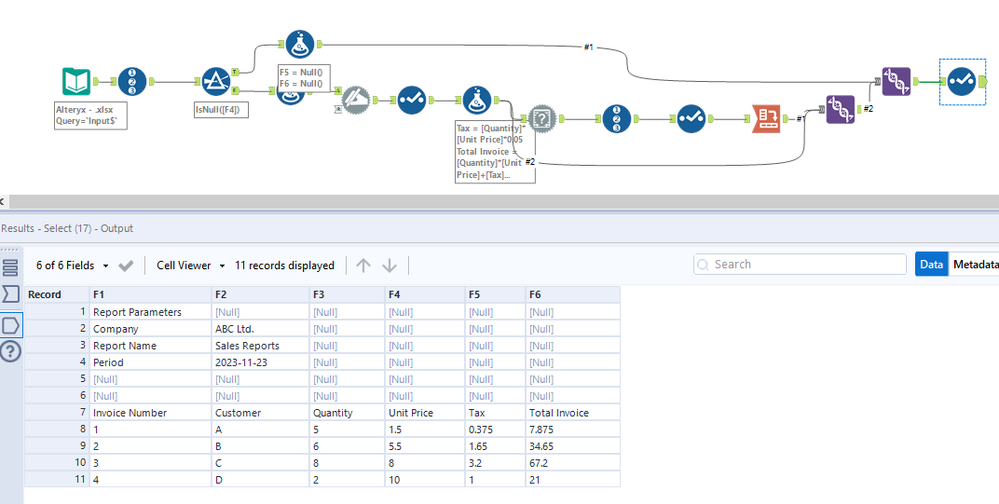Screen dimensions: 999x504
Task: Go to previous record with up arrow
Action: [x=363, y=266]
